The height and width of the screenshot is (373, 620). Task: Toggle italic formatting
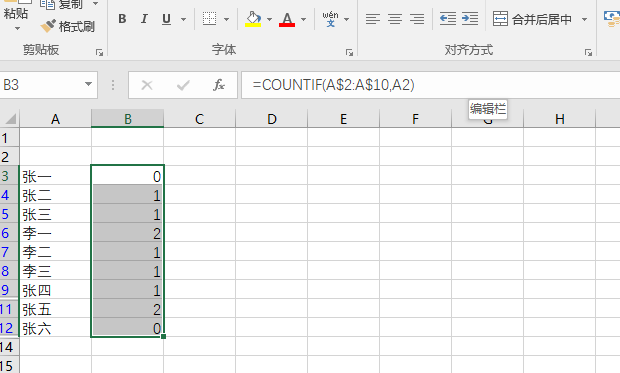tap(144, 19)
